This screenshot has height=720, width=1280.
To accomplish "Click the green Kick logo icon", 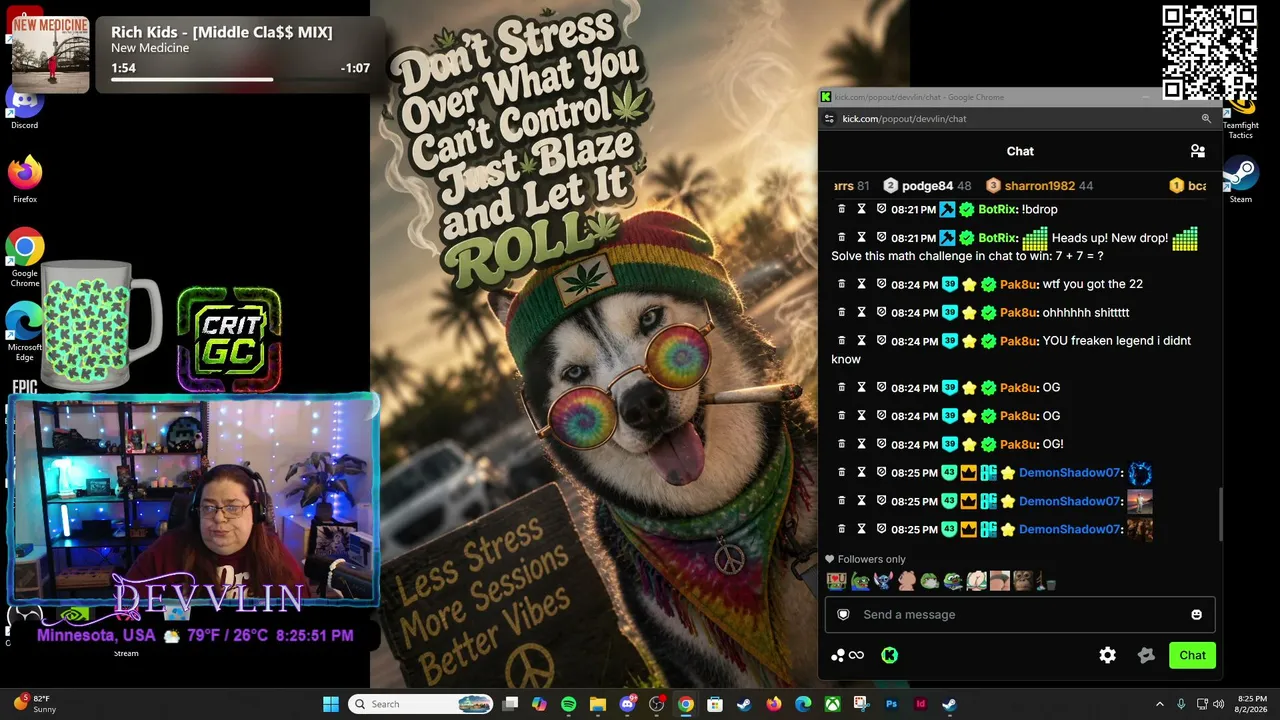I will point(889,655).
